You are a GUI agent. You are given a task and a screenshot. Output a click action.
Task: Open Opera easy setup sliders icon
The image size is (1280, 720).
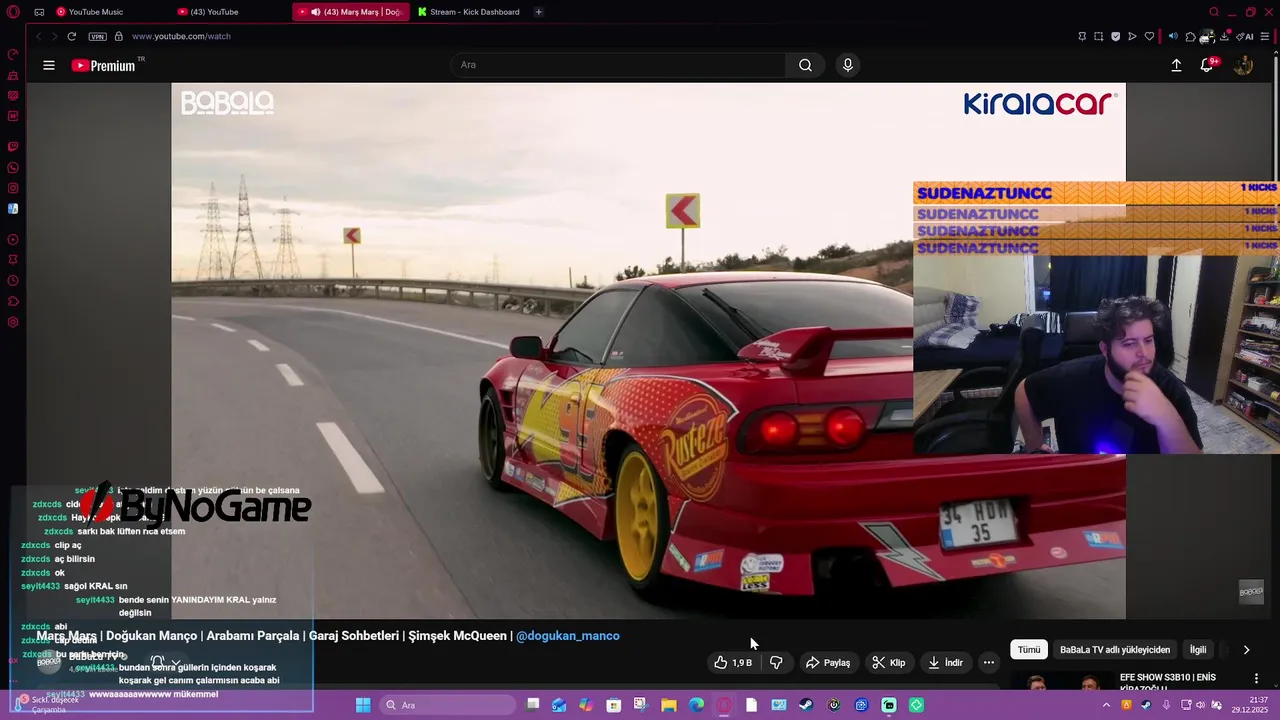pyautogui.click(x=1264, y=36)
